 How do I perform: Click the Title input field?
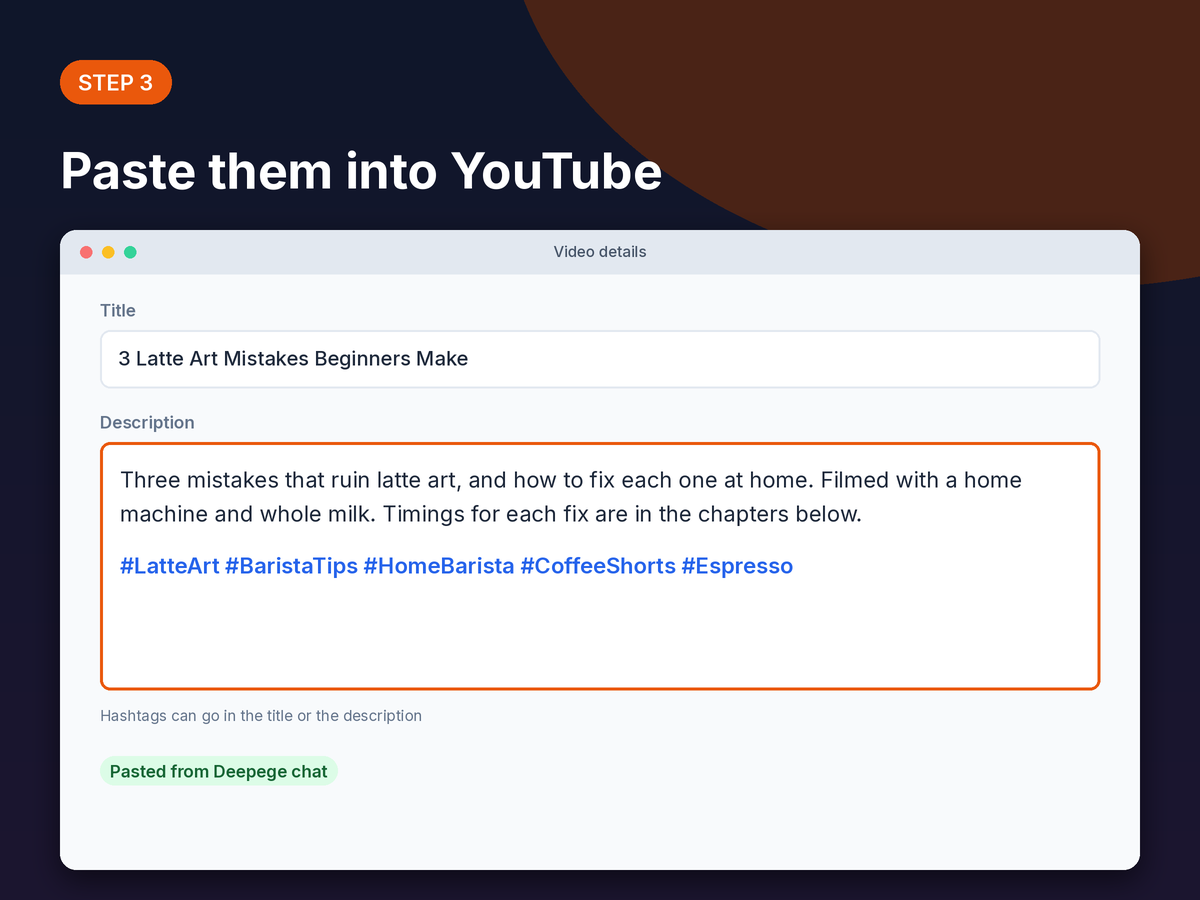tap(600, 359)
